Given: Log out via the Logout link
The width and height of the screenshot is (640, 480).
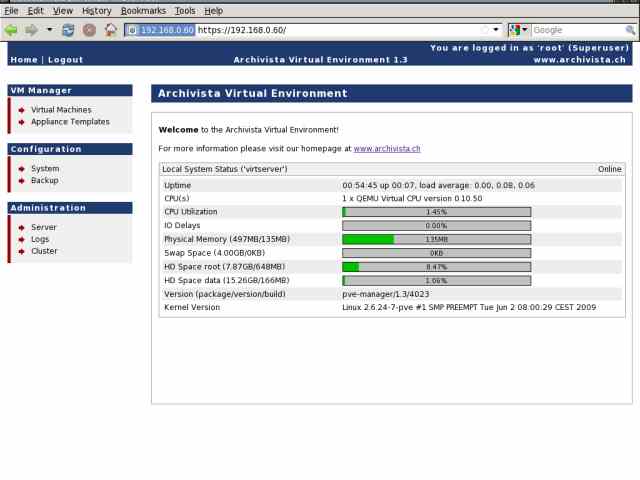Looking at the screenshot, I should click(66, 60).
